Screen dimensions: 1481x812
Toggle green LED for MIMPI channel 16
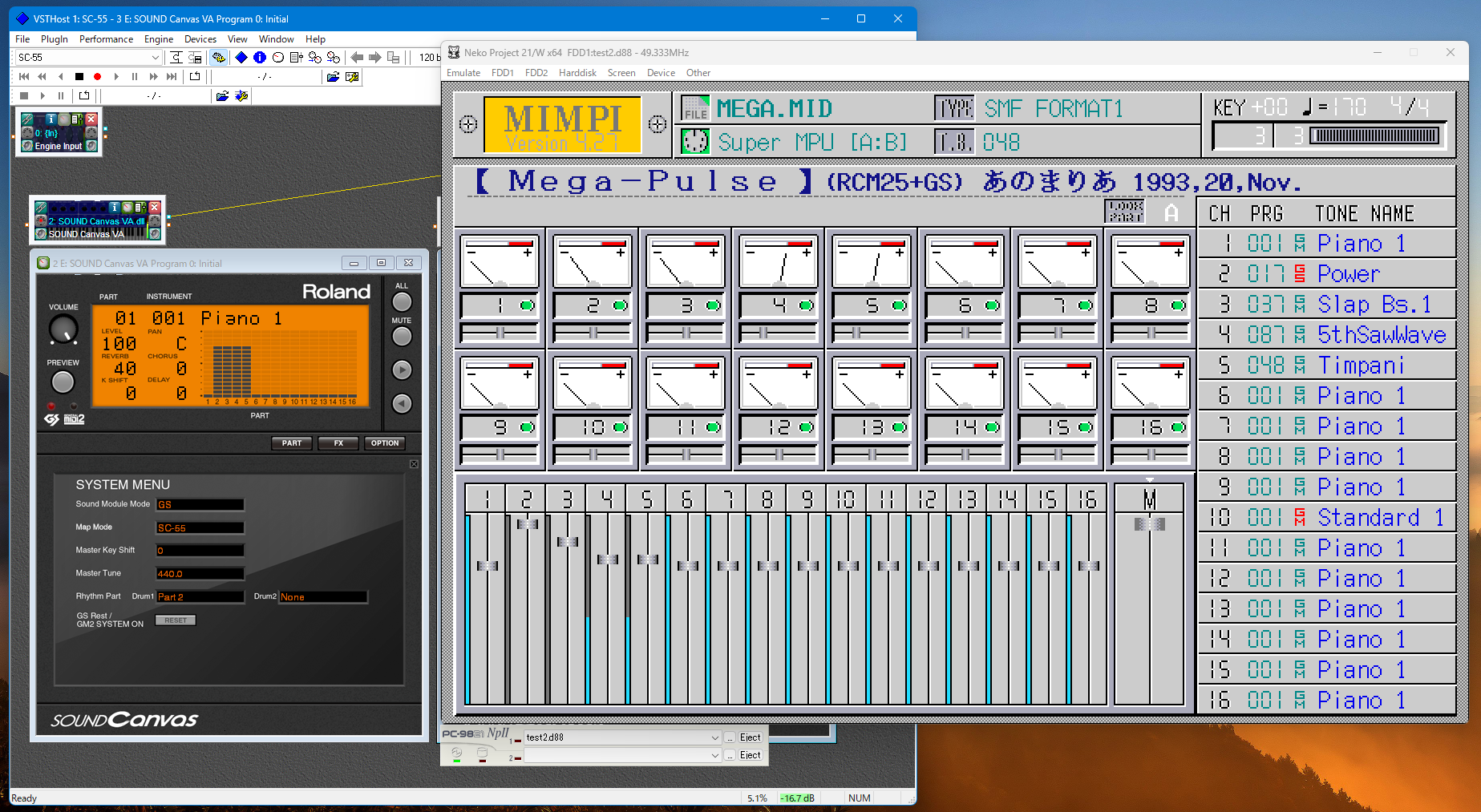click(x=1178, y=427)
